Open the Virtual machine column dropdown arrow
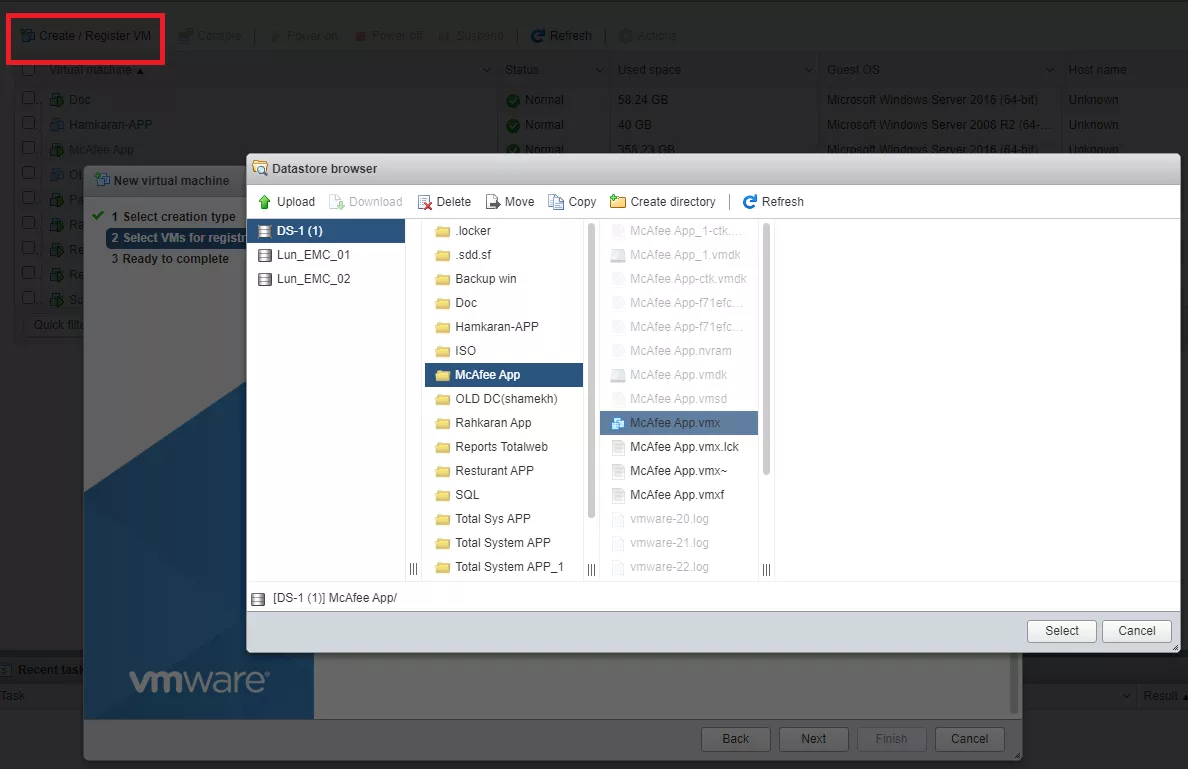This screenshot has width=1188, height=769. pyautogui.click(x=486, y=70)
